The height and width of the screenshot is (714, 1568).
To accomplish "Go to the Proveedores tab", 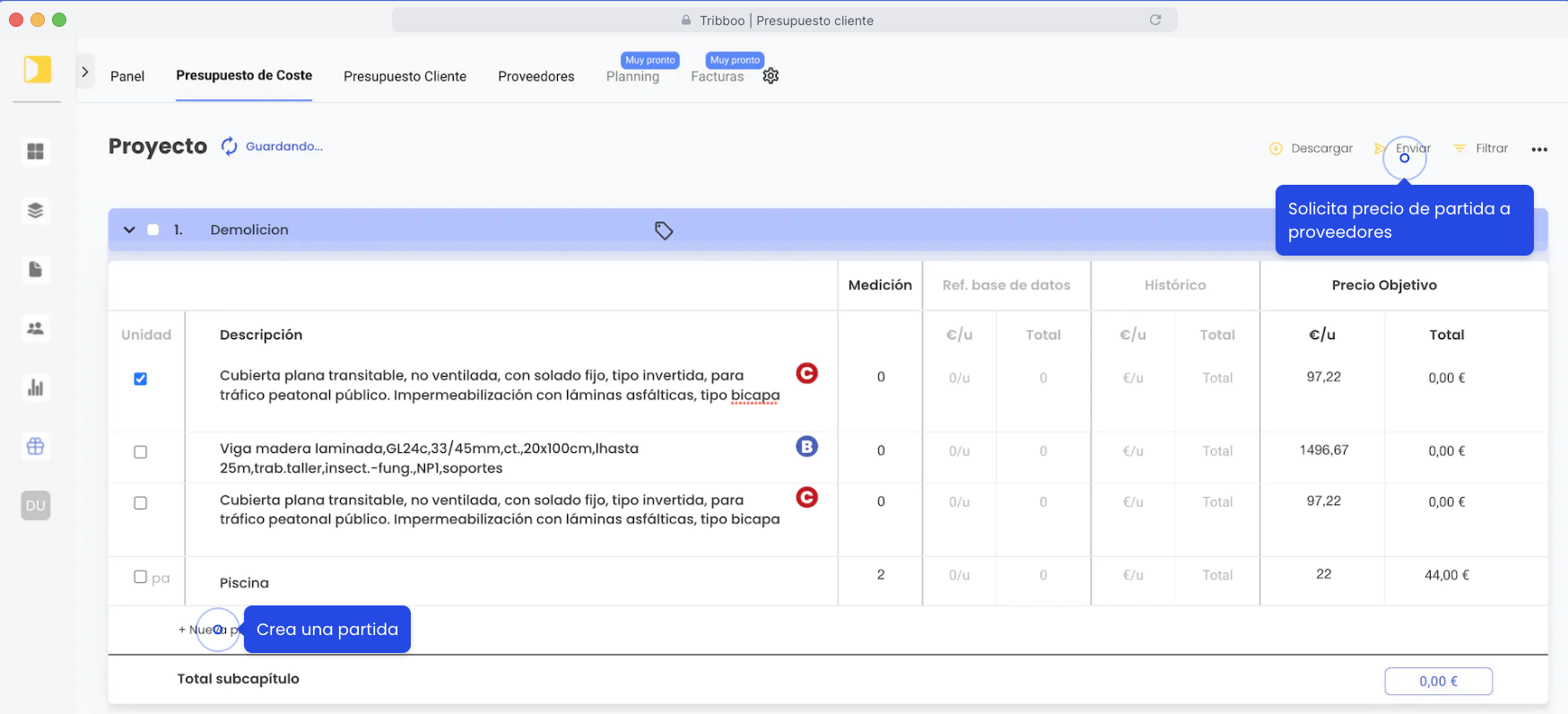I will 536,76.
